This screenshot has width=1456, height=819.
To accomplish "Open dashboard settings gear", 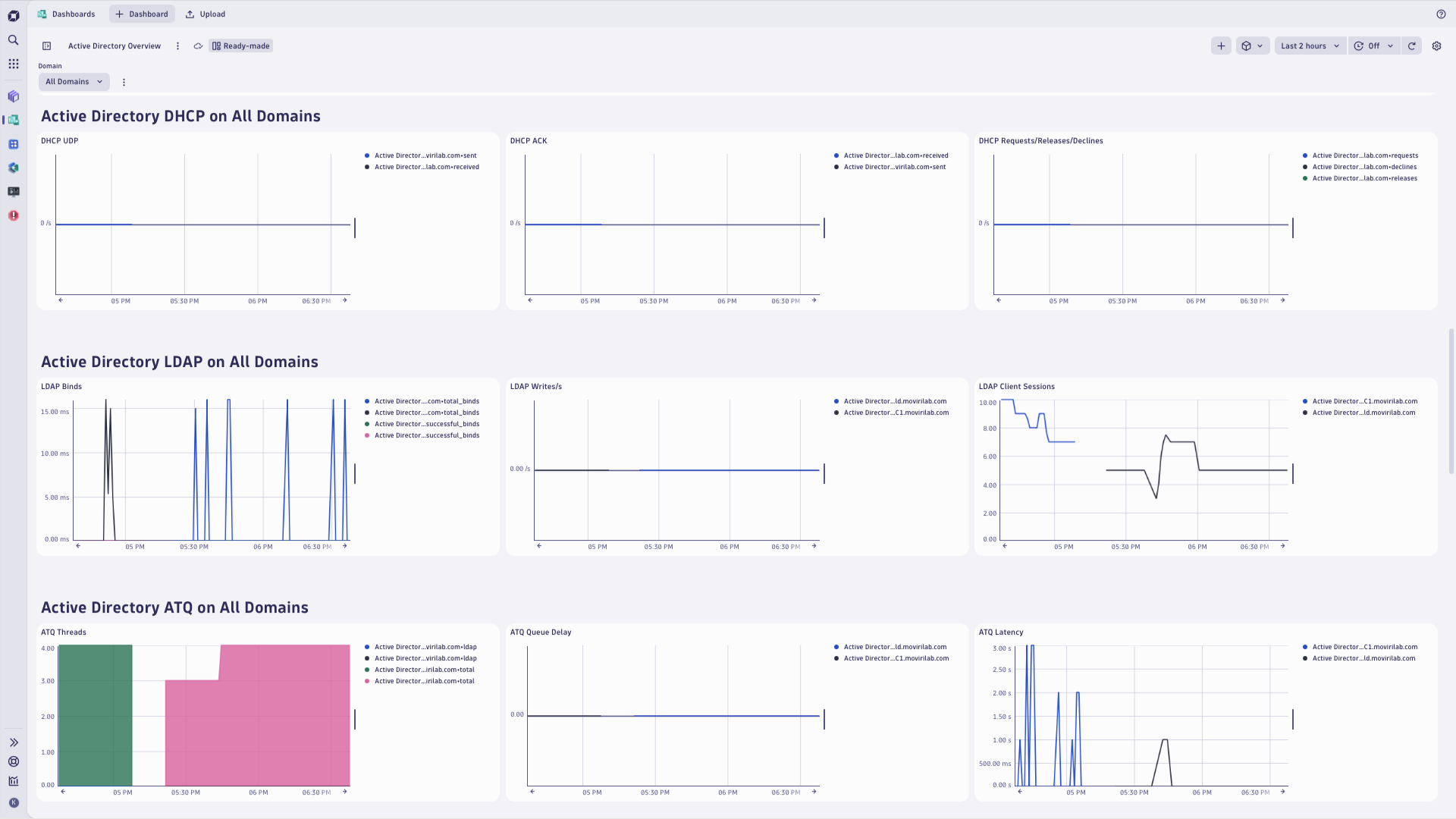I will tap(1436, 46).
